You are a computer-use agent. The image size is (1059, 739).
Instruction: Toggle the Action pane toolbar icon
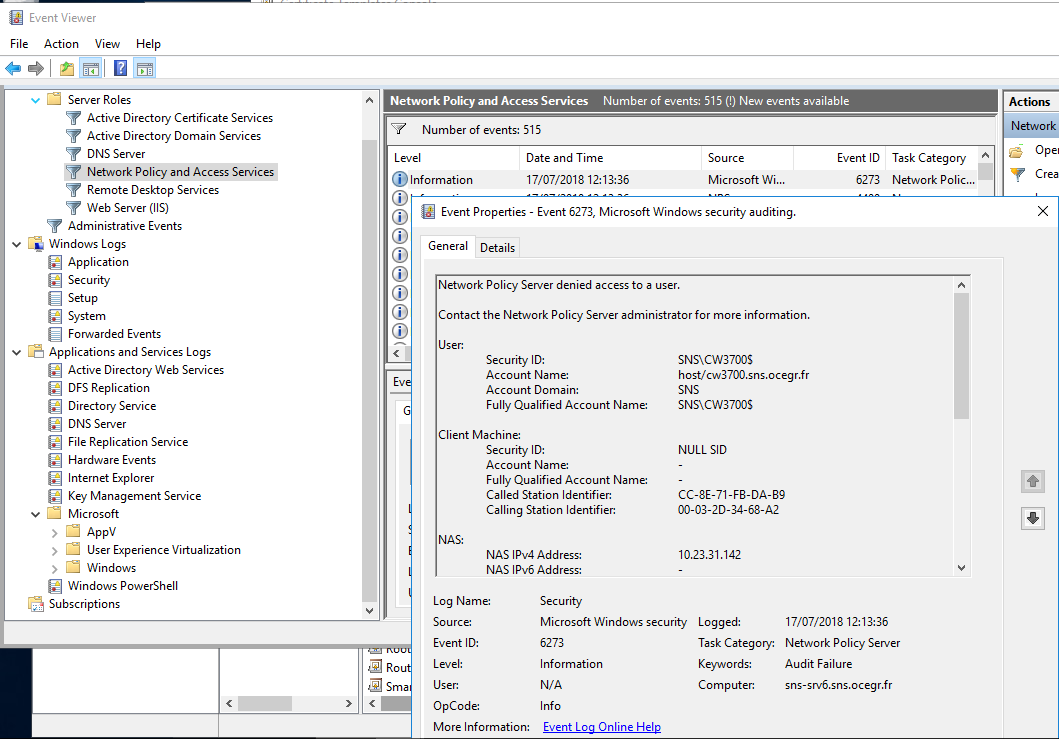[x=145, y=68]
